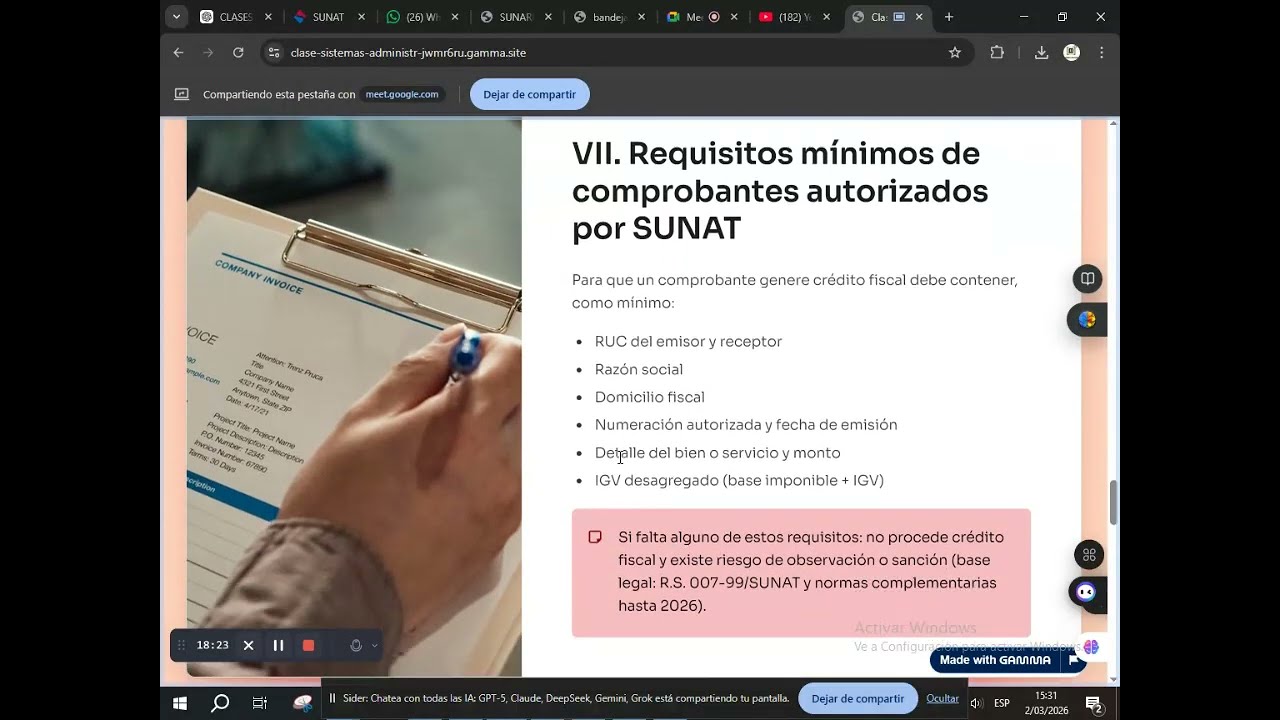The image size is (1280, 720).
Task: Click the invoice clipboard photo
Action: [x=354, y=398]
